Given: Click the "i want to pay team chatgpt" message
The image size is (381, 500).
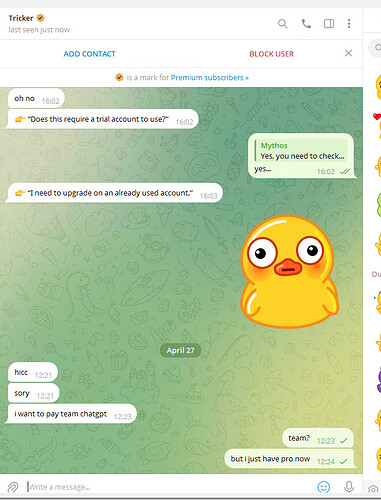Looking at the screenshot, I should pyautogui.click(x=71, y=414).
